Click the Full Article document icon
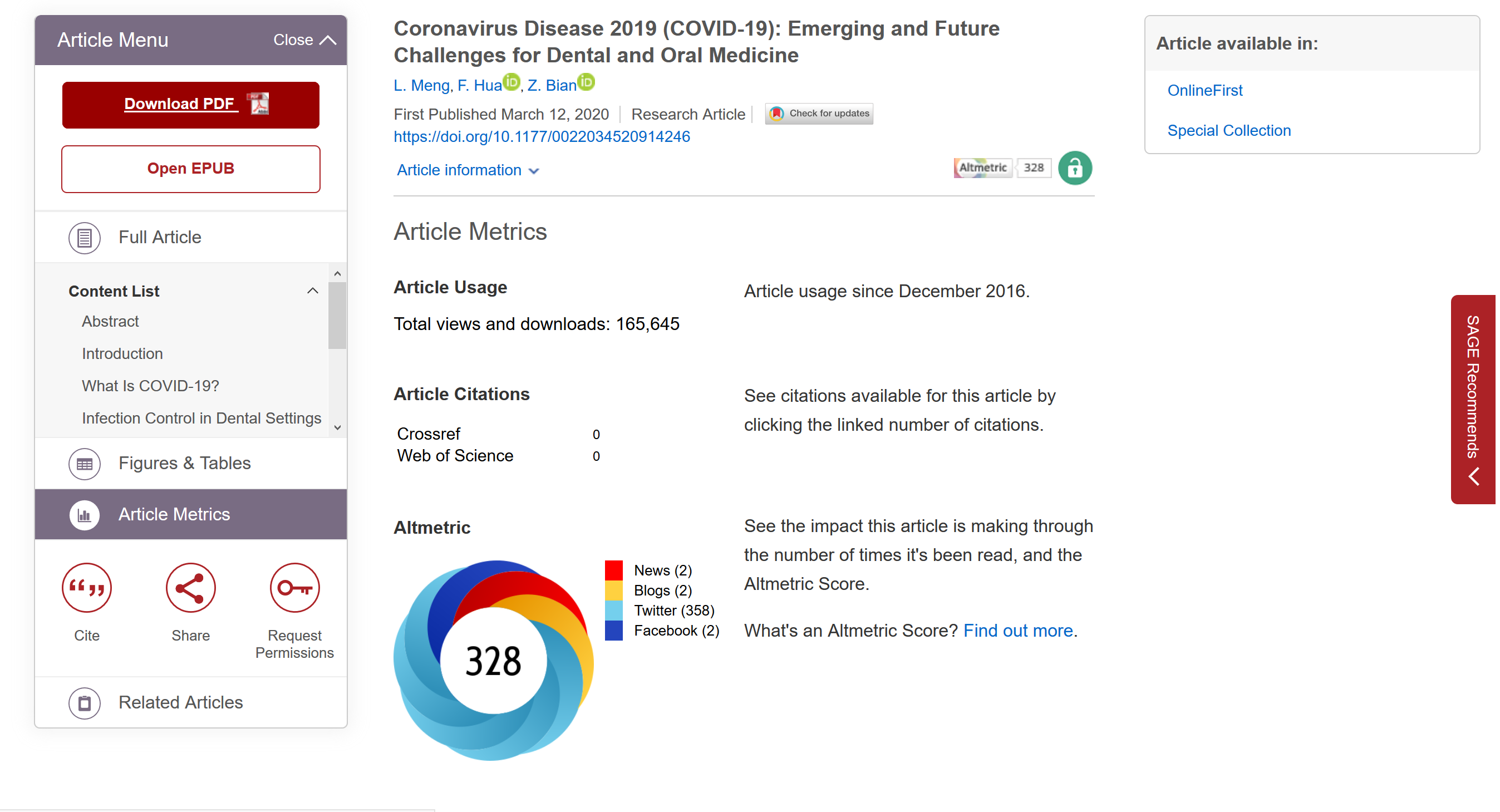 pyautogui.click(x=85, y=238)
